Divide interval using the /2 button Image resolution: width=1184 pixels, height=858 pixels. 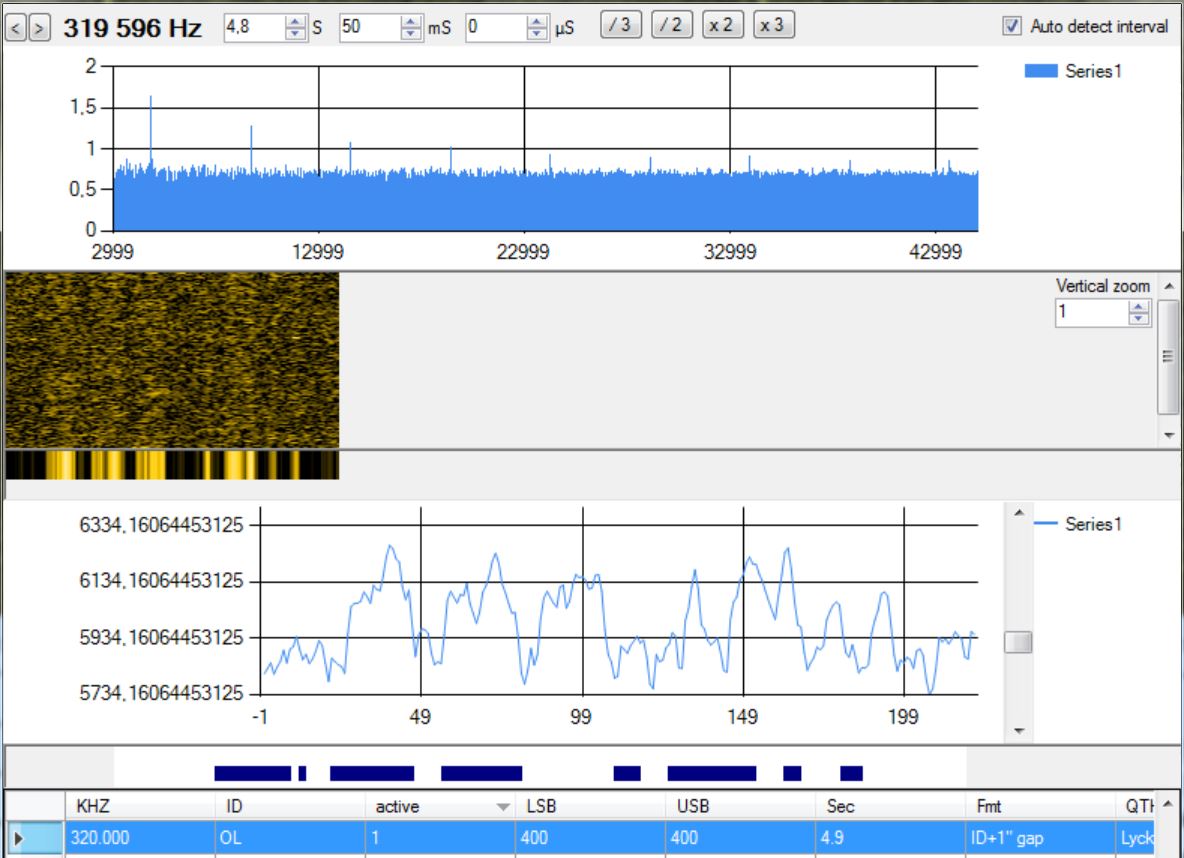(672, 25)
